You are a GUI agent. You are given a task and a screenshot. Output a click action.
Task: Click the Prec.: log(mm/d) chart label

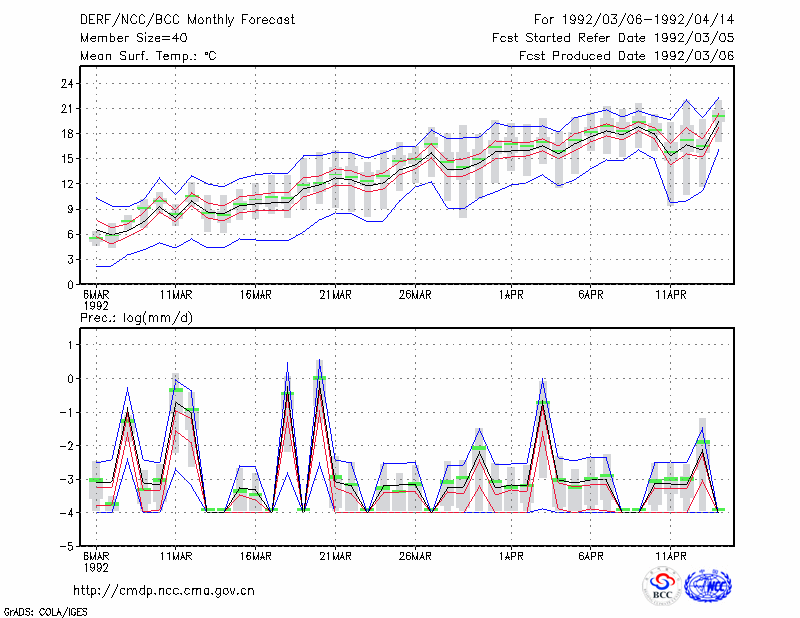coord(136,318)
